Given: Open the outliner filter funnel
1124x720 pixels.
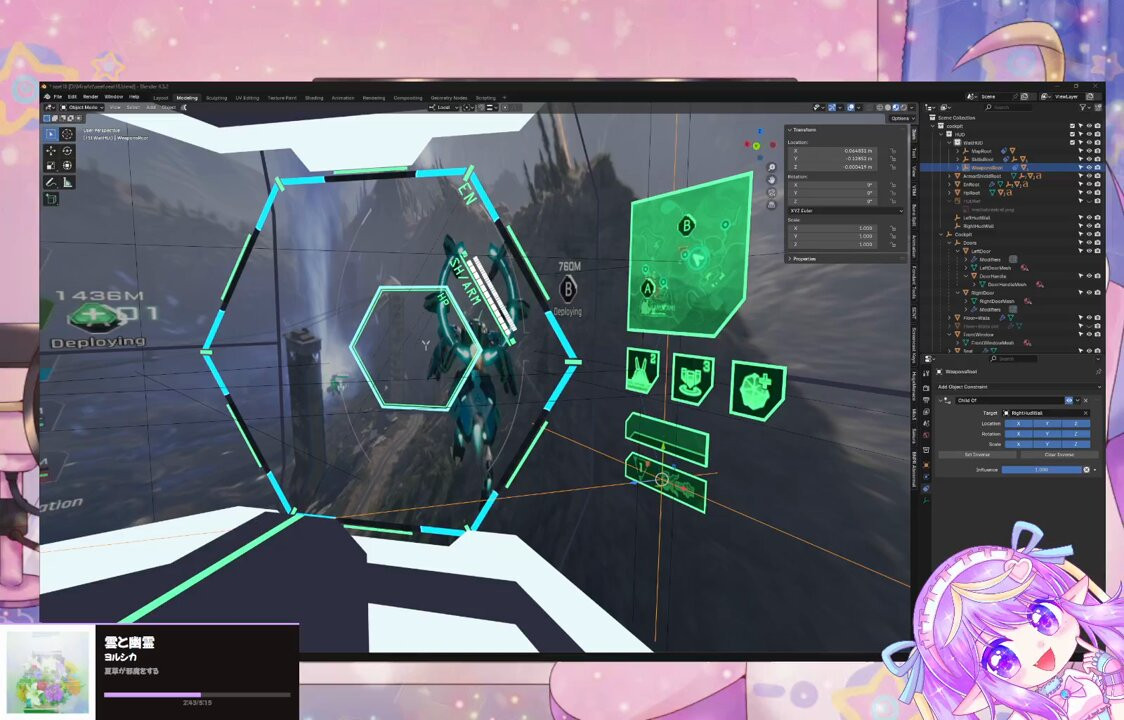Looking at the screenshot, I should [x=1085, y=107].
